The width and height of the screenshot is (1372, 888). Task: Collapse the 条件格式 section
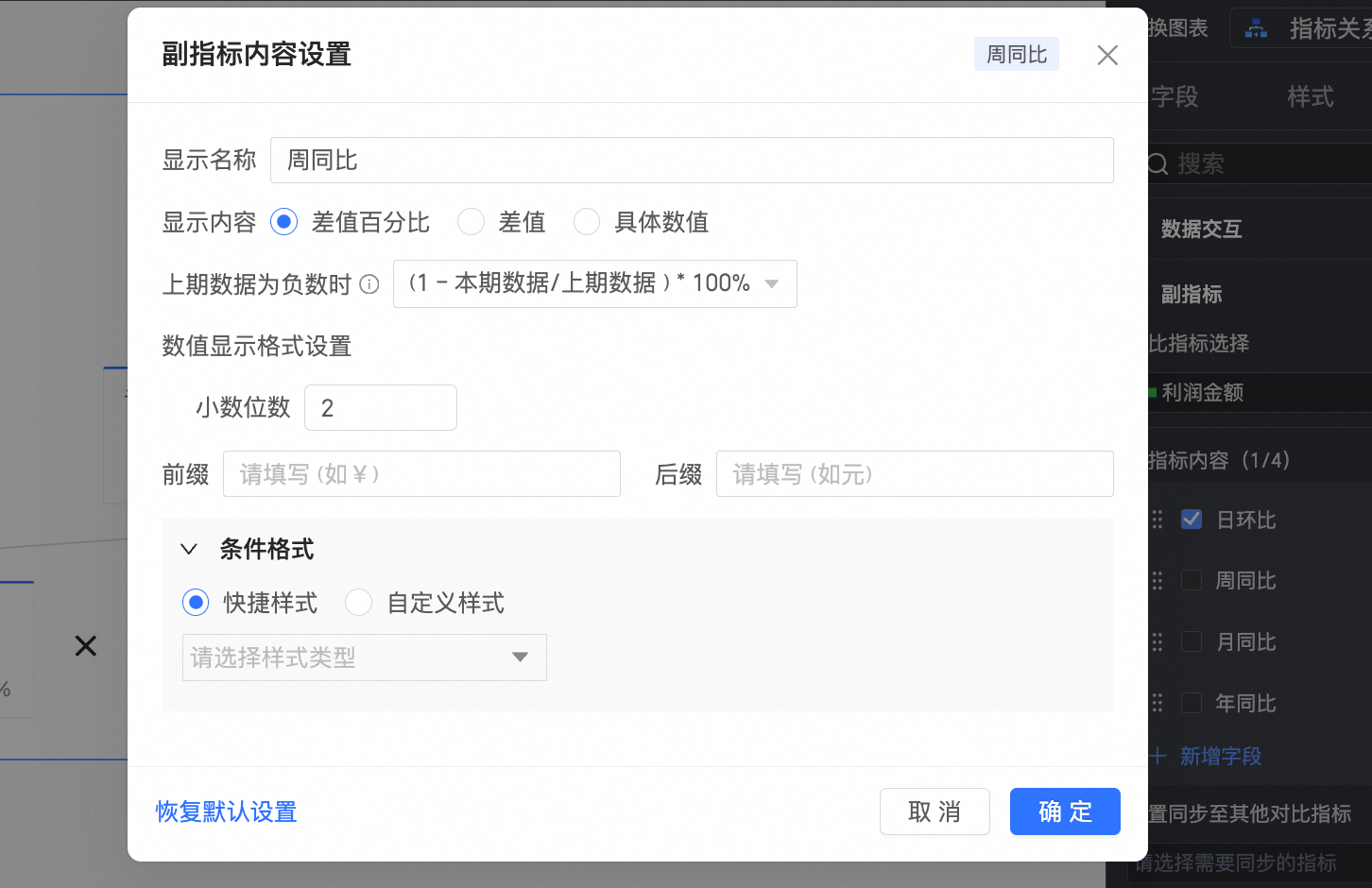189,550
